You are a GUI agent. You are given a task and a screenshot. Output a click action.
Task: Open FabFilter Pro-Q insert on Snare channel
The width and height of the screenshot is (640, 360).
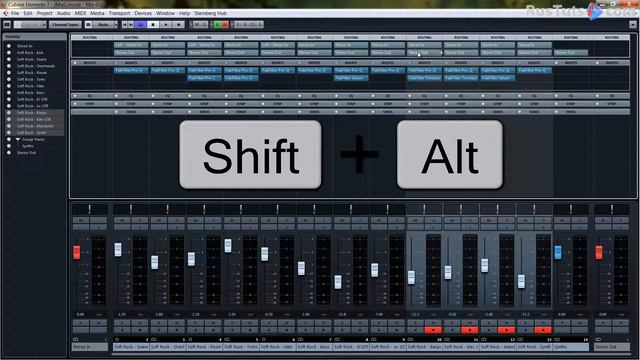(x=131, y=71)
